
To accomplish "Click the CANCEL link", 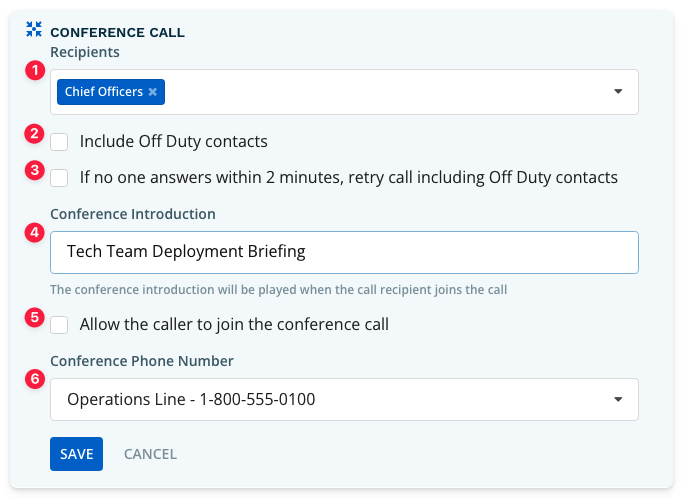I will point(150,454).
